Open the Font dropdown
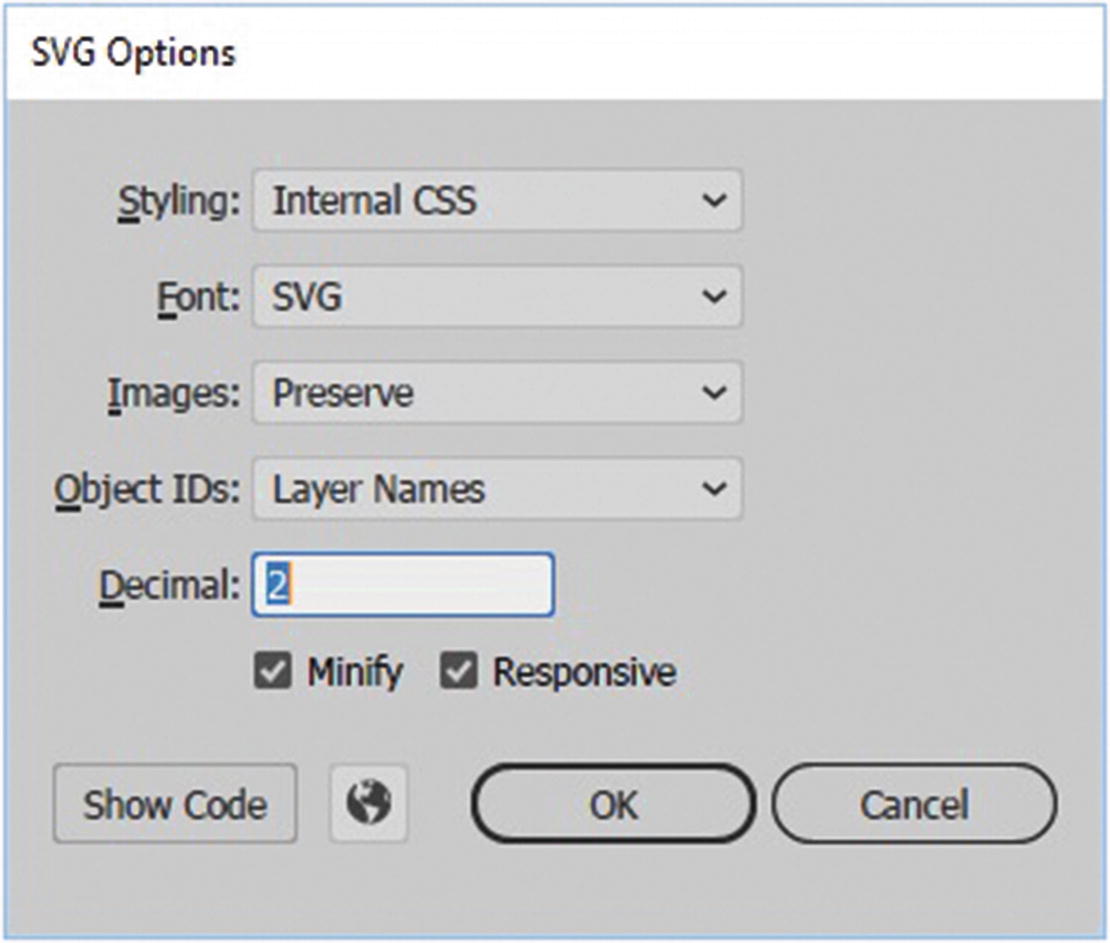The image size is (1110, 943). [x=495, y=297]
